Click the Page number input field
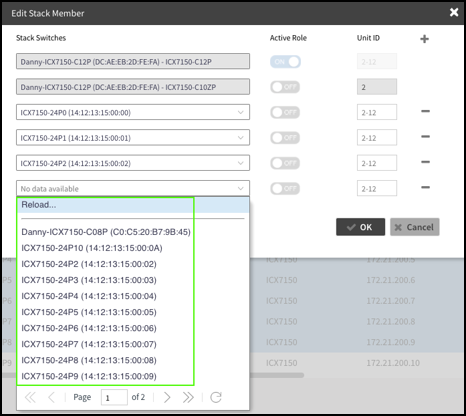The image size is (466, 416). tap(114, 397)
